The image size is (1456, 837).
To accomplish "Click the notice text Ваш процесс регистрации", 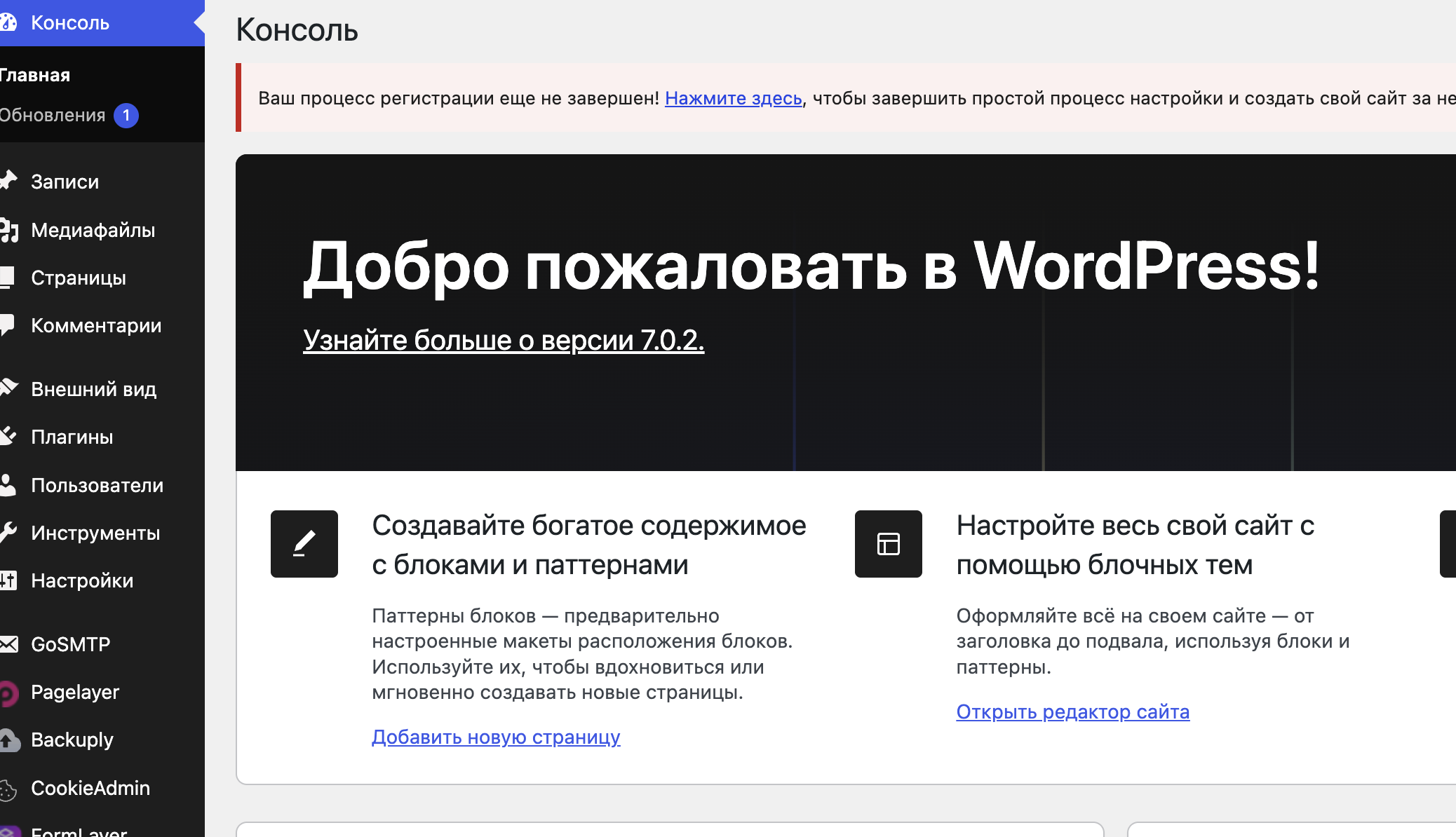I will tap(459, 98).
